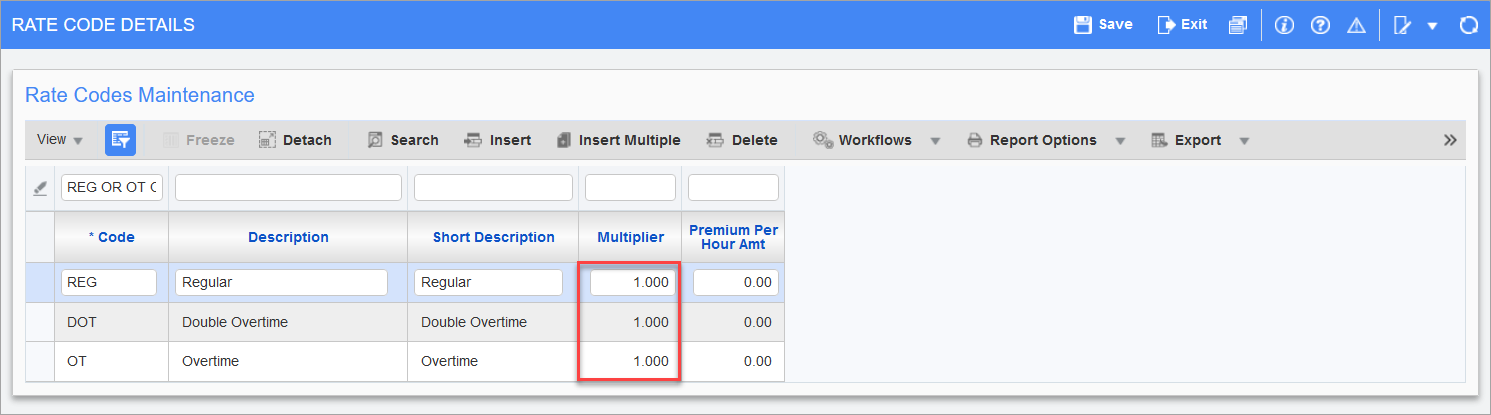1491x415 pixels.
Task: Click the Delete toolbar button
Action: [741, 140]
